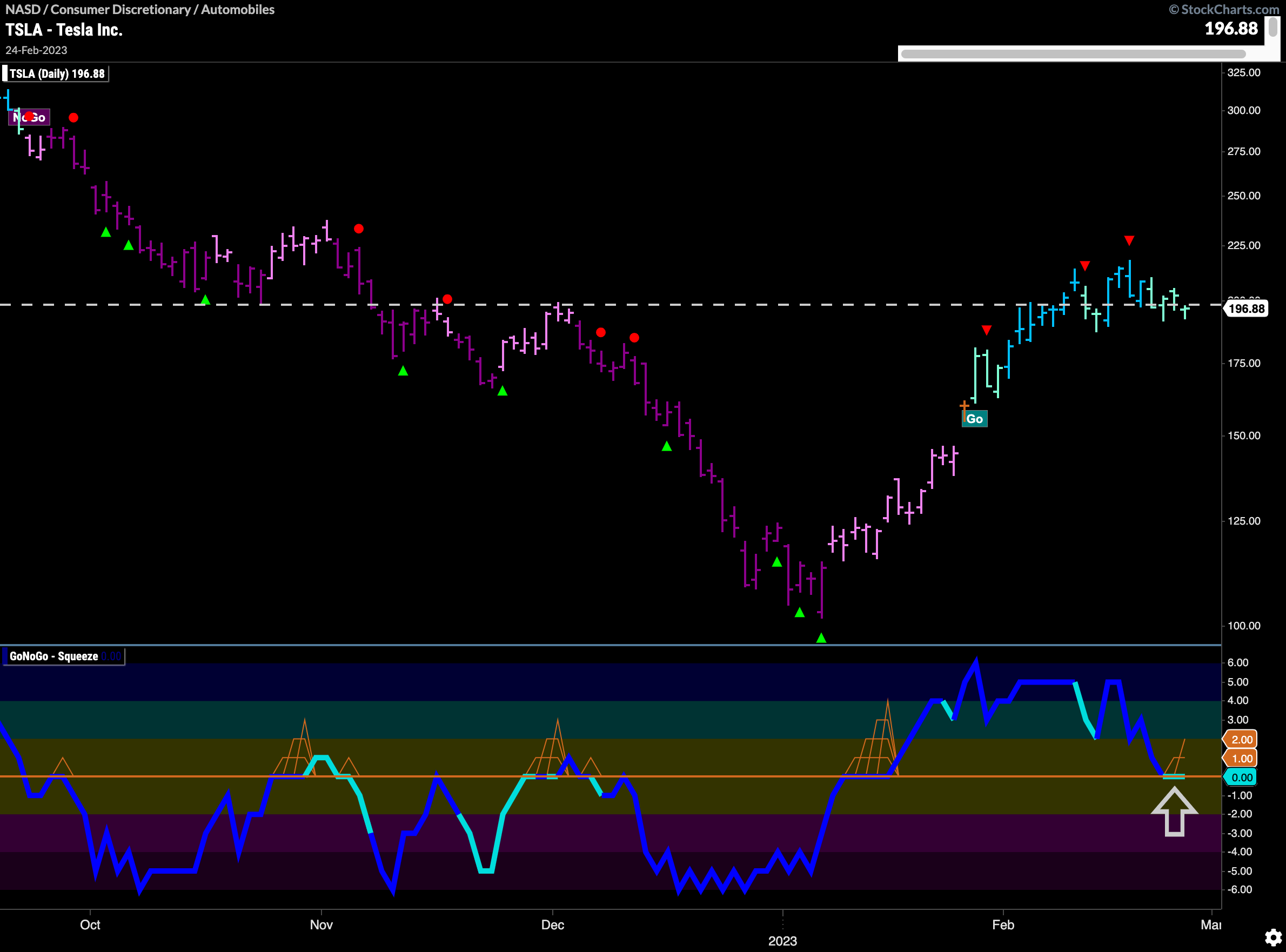Click the Feb label on time axis

click(x=1003, y=924)
